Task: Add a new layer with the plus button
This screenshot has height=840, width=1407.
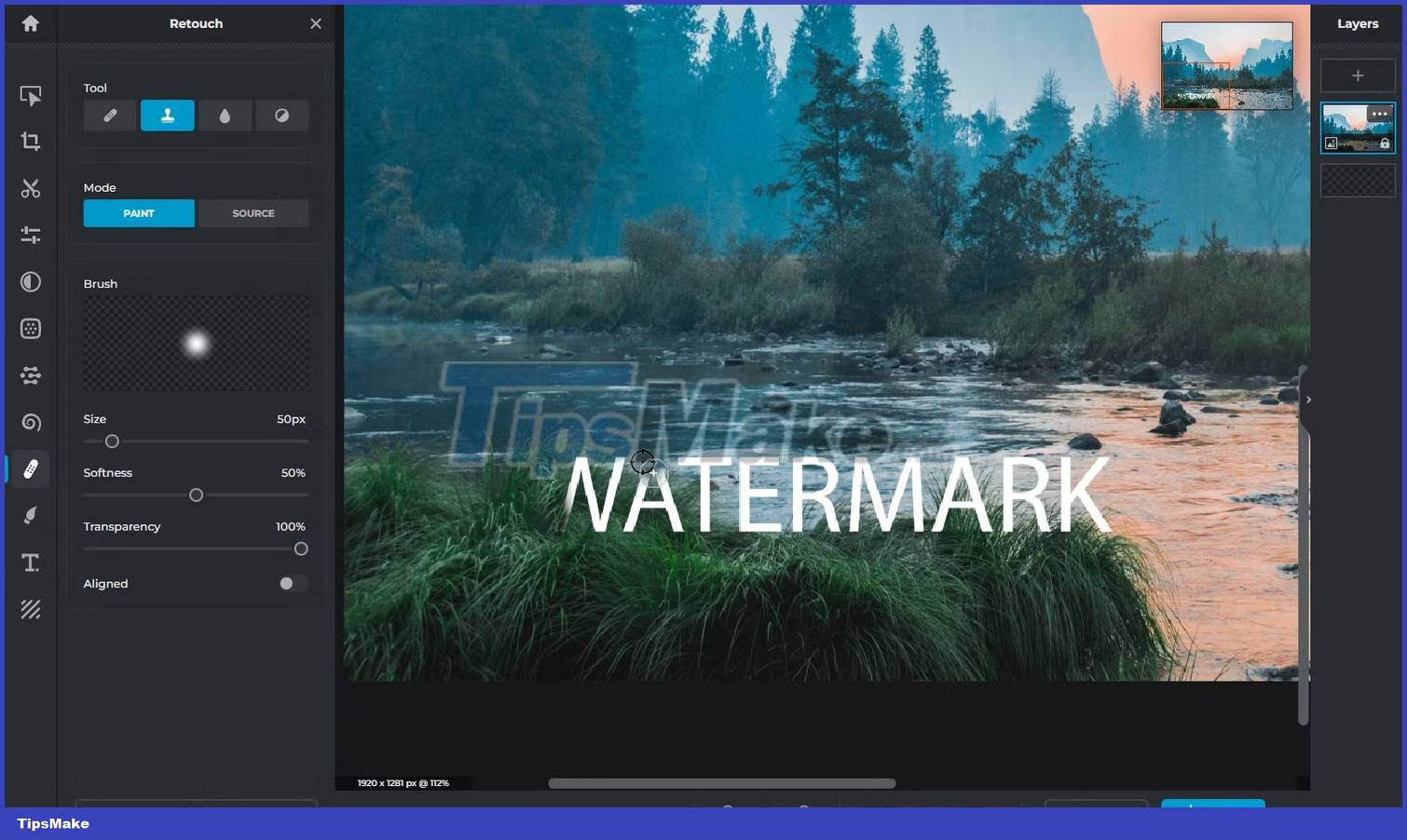Action: (x=1357, y=75)
